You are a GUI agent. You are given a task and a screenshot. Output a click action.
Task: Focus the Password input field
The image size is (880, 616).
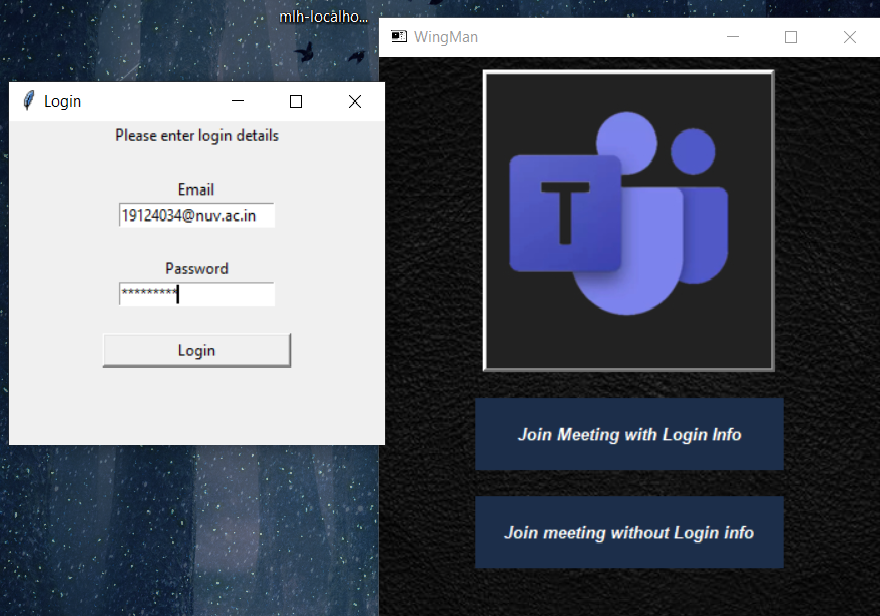196,294
